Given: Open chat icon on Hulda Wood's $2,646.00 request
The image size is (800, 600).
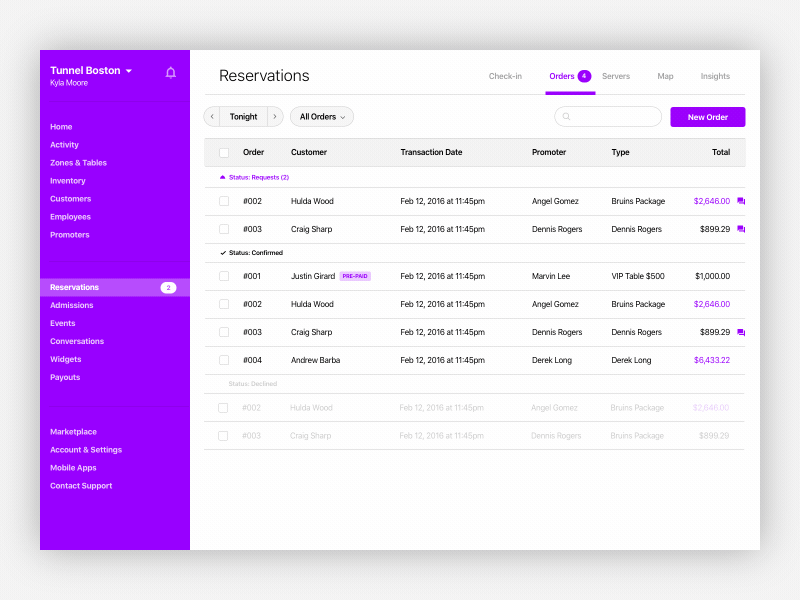Looking at the screenshot, I should (x=741, y=201).
